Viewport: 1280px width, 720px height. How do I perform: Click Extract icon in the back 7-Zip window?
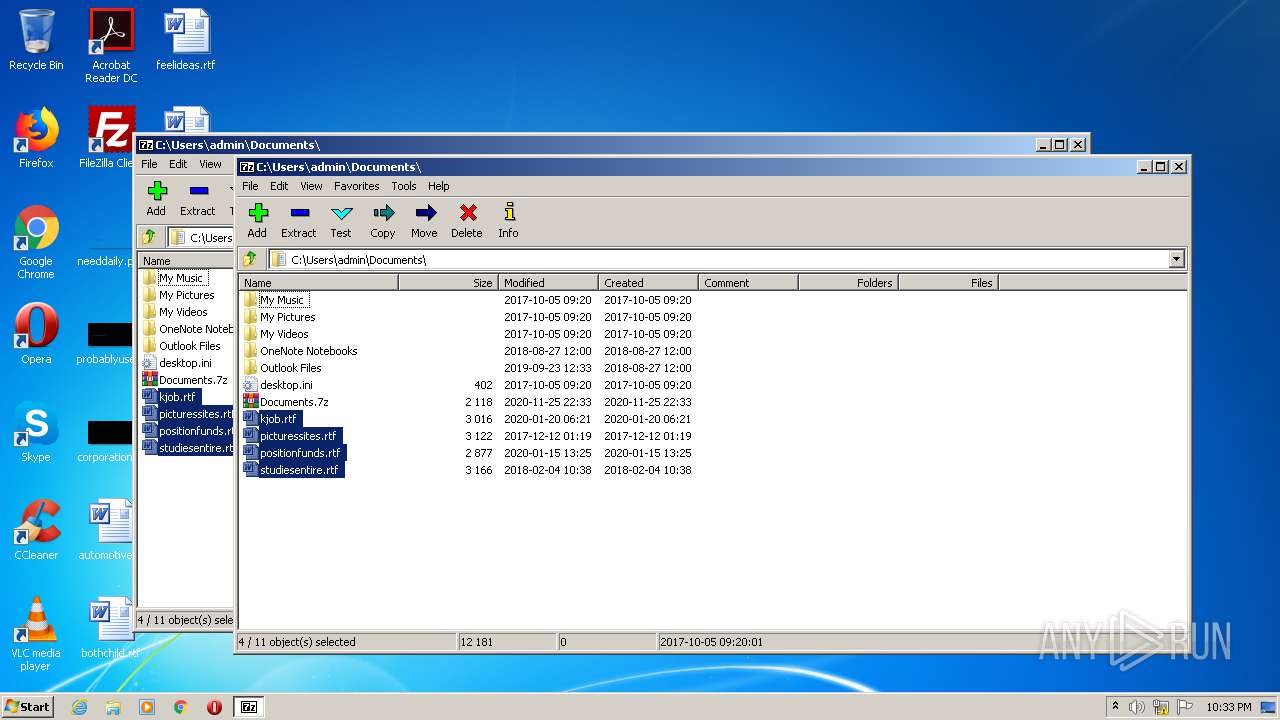click(x=197, y=199)
